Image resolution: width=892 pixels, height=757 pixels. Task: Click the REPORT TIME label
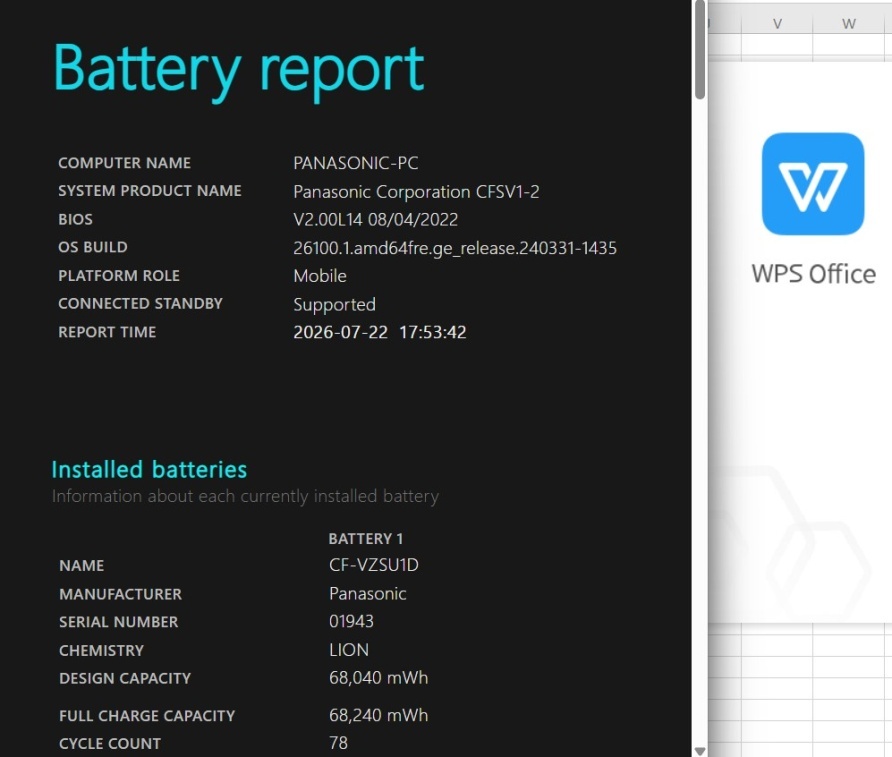[x=107, y=332]
